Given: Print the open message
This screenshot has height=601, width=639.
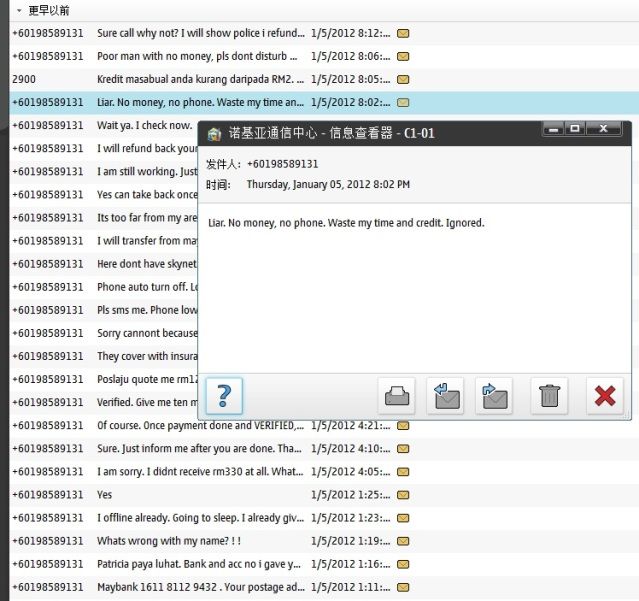Looking at the screenshot, I should (397, 396).
